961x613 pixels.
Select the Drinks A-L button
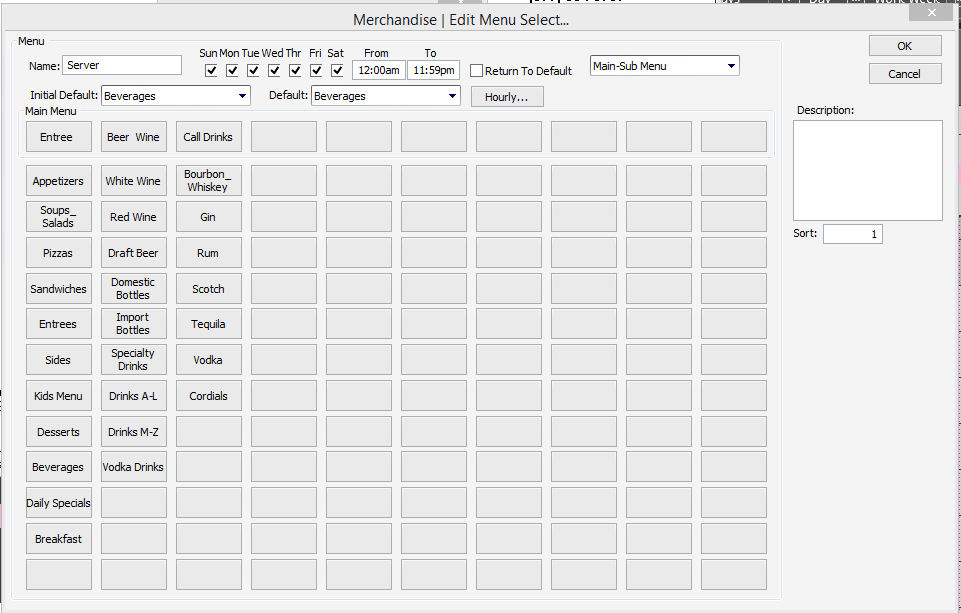pos(134,396)
